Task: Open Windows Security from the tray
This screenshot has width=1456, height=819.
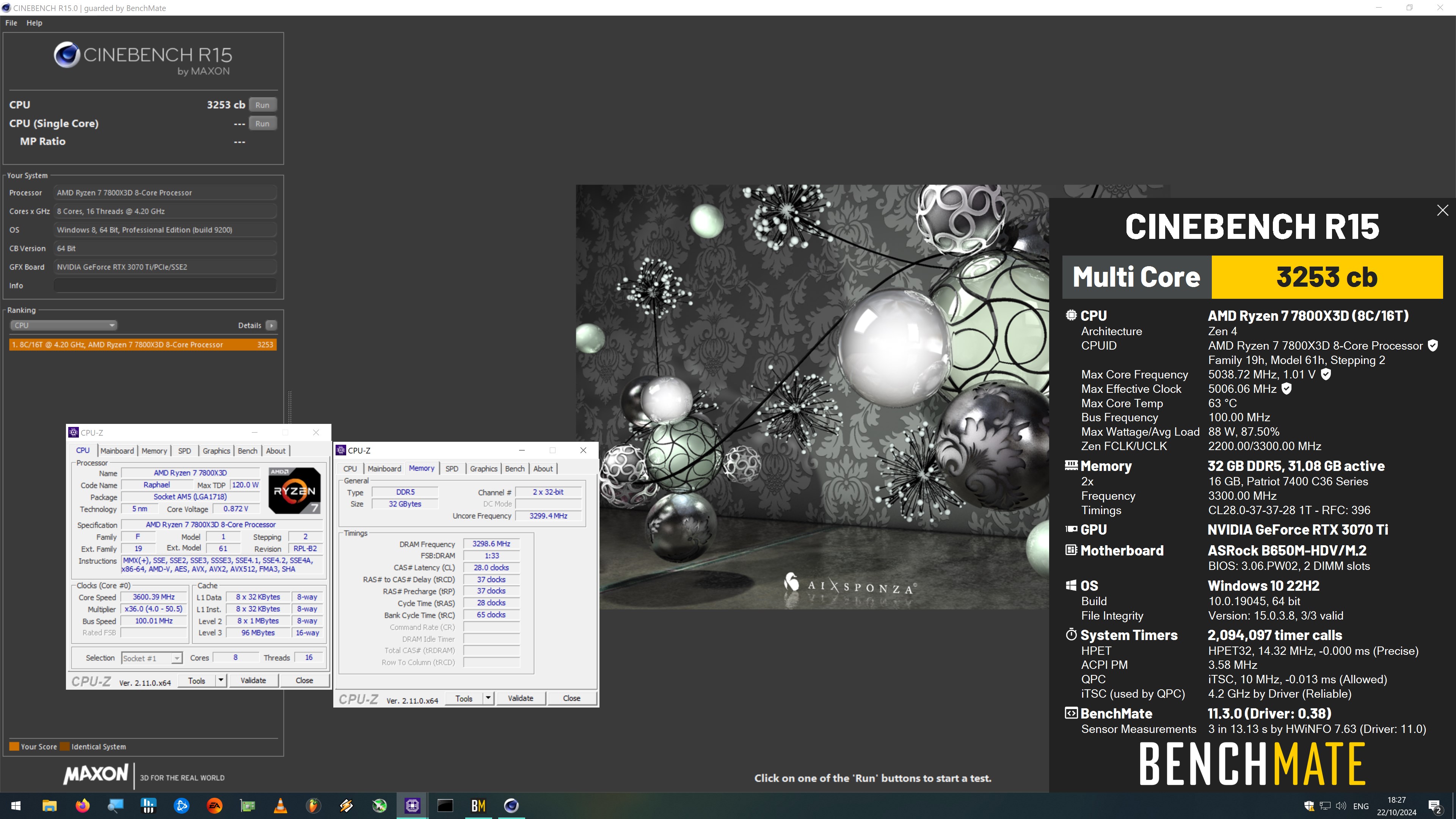Action: click(1309, 806)
